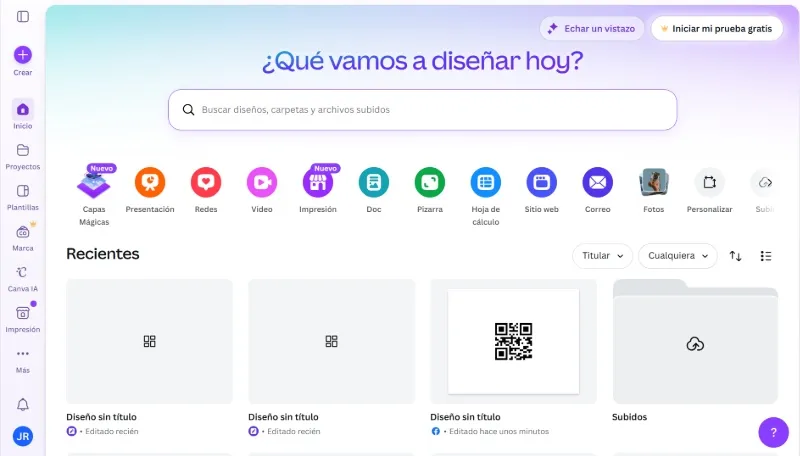Click the search magnifier icon

(x=188, y=110)
